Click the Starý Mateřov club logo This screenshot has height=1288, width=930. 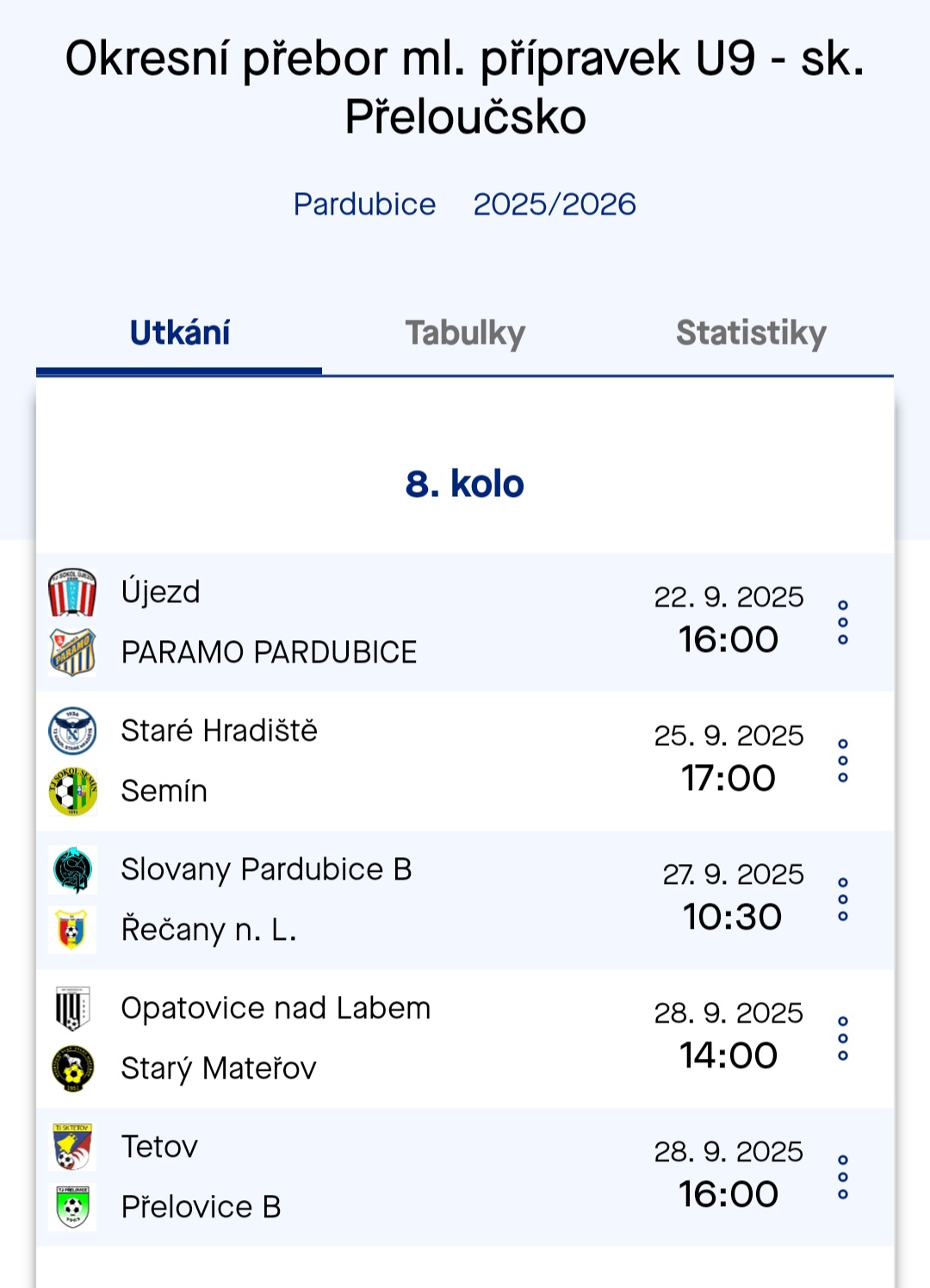72,1068
